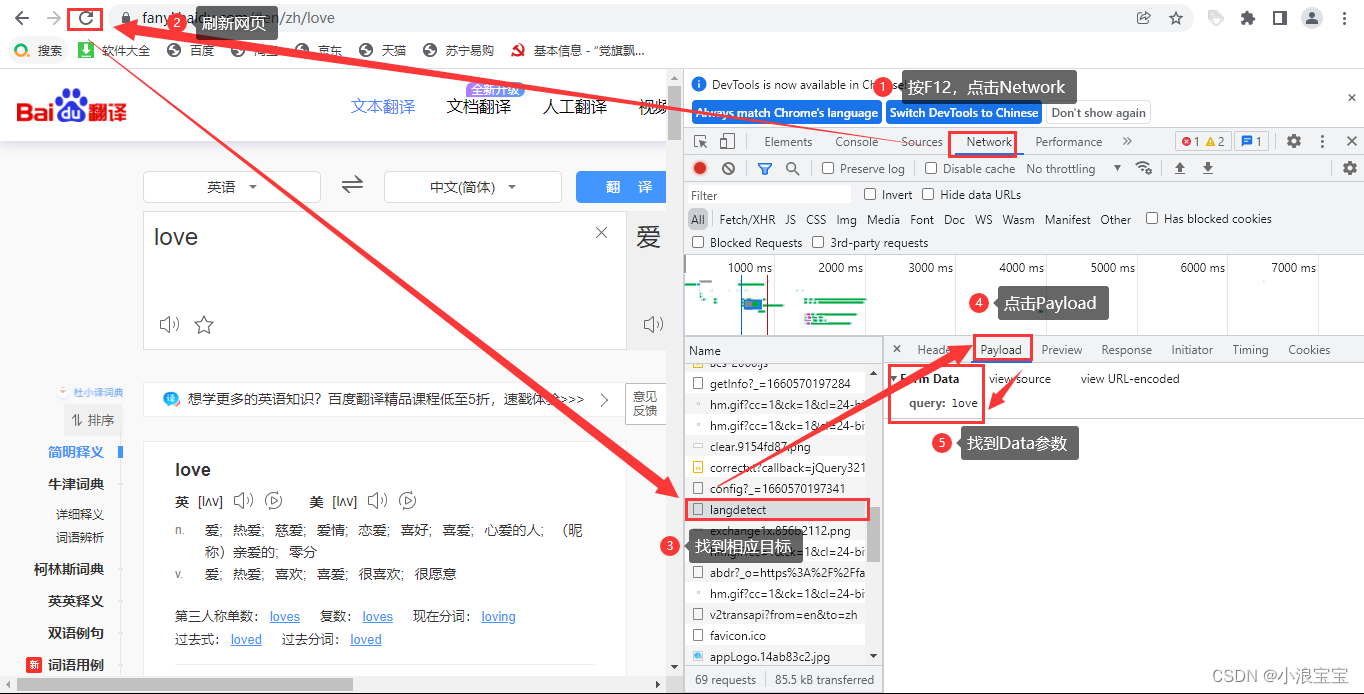
Task: Click the import HAR file upload arrow
Action: click(x=1180, y=169)
